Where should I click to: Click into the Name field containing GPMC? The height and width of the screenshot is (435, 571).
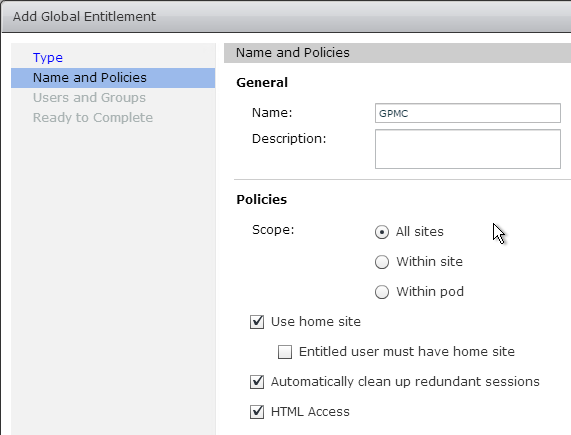[468, 113]
